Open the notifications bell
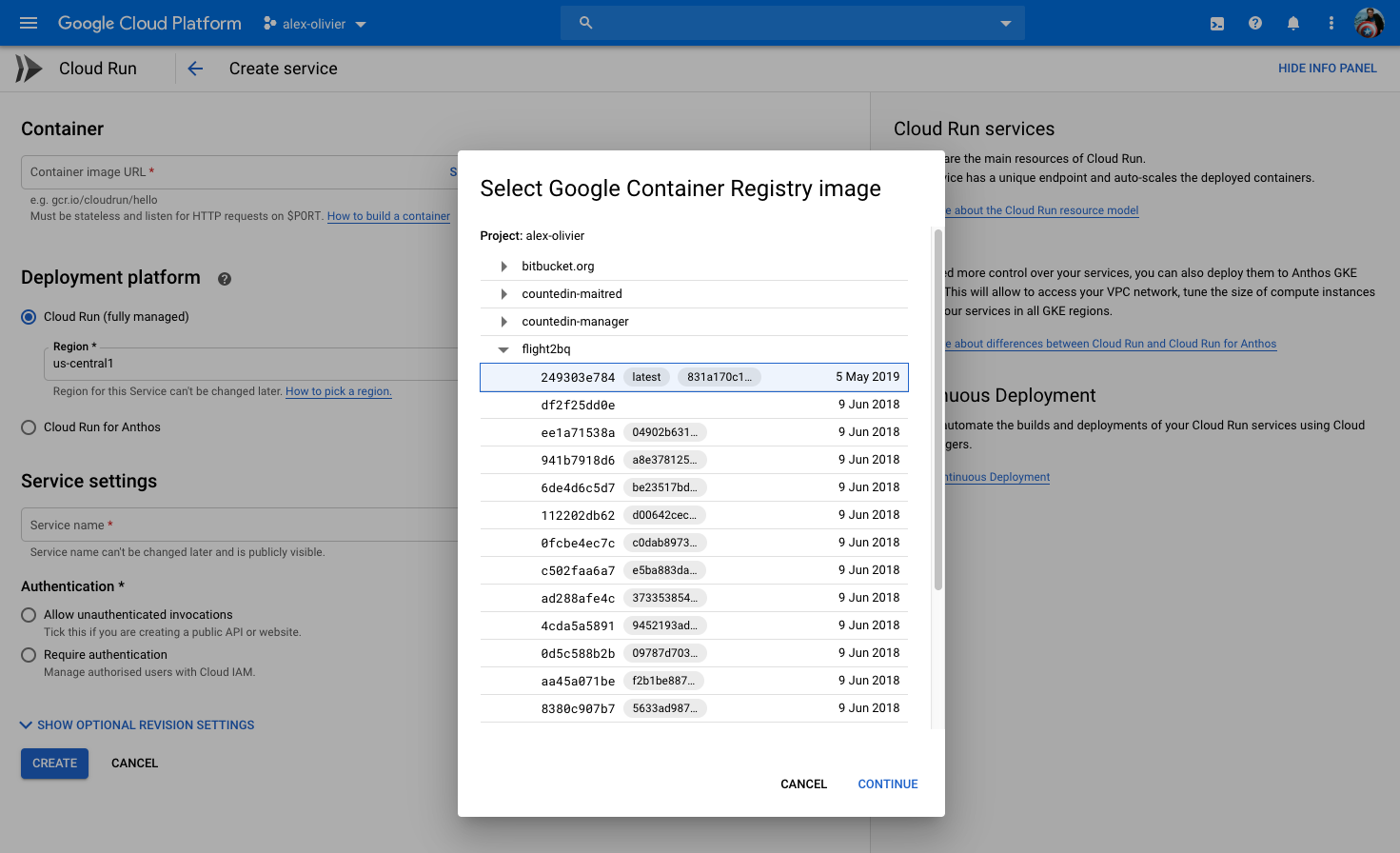 1293,23
